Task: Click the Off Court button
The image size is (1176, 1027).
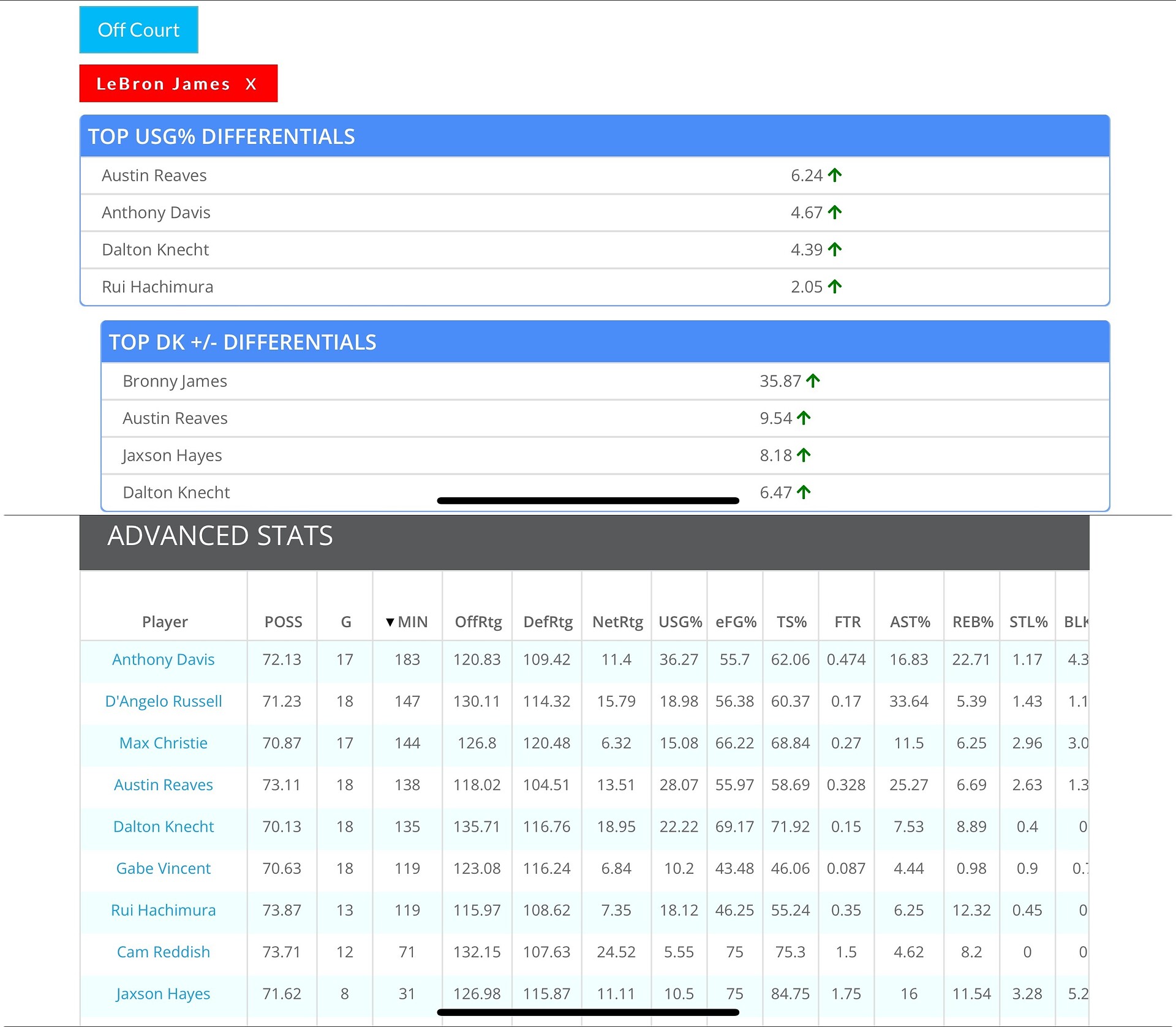Action: click(138, 30)
